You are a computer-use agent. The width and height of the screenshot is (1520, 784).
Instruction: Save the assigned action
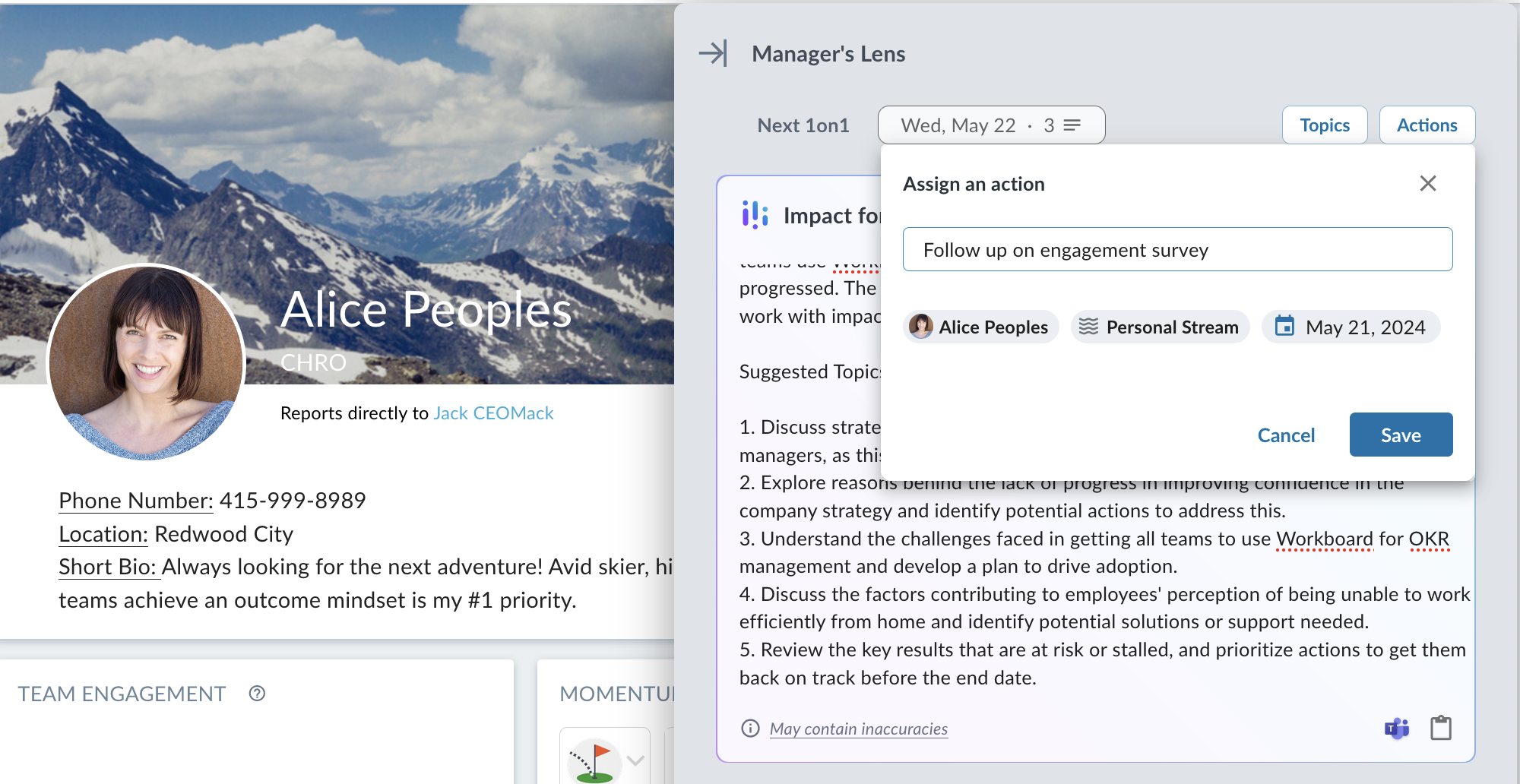pyautogui.click(x=1401, y=435)
